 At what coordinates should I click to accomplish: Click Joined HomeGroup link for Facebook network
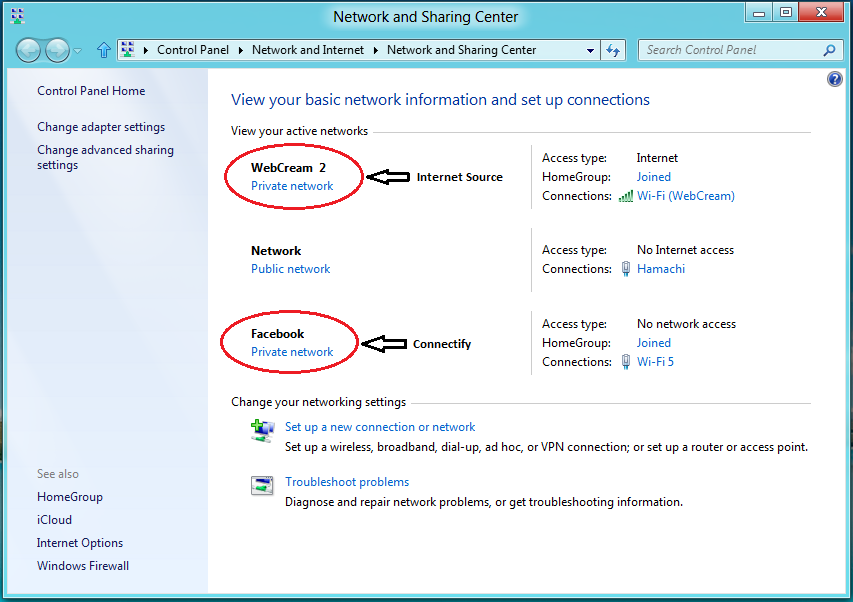tap(653, 343)
